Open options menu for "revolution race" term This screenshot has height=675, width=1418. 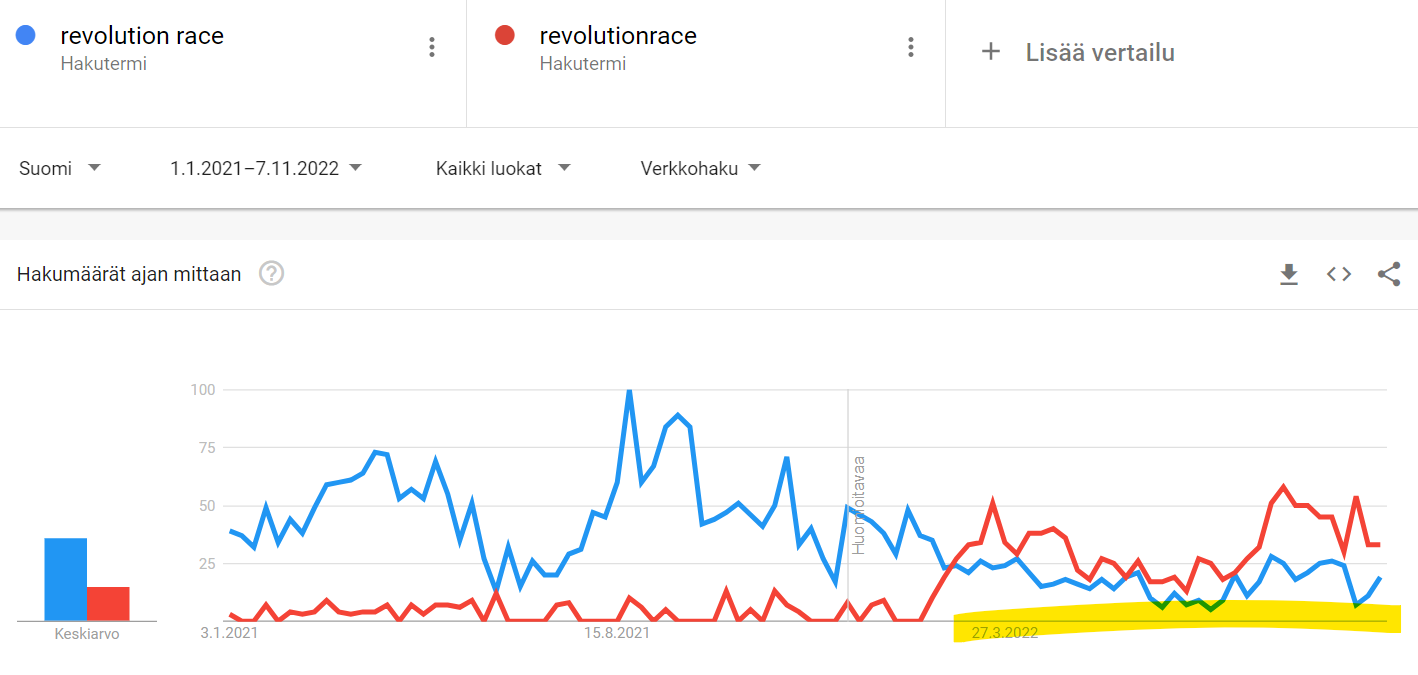click(x=432, y=47)
